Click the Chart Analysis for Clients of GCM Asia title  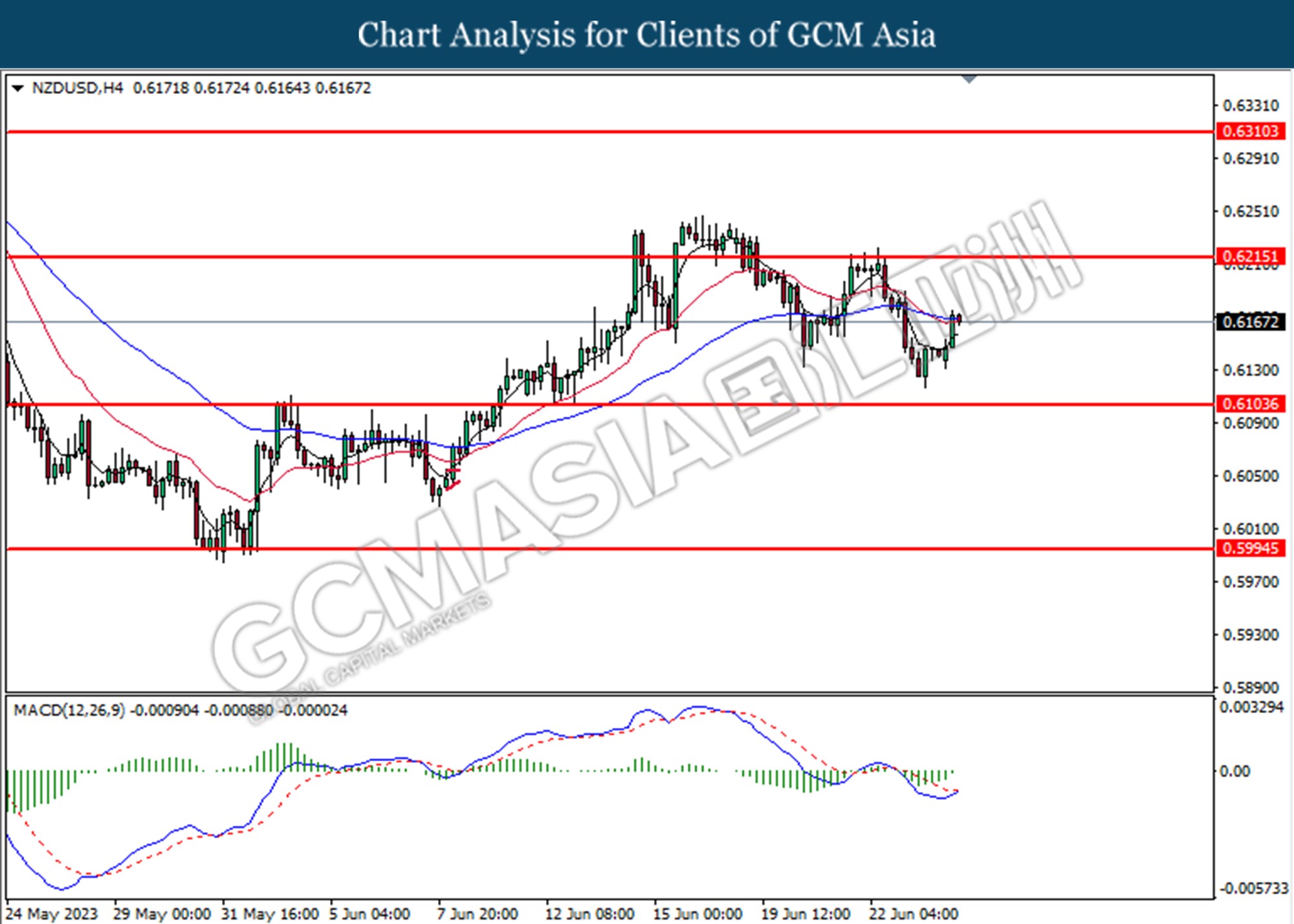click(647, 35)
